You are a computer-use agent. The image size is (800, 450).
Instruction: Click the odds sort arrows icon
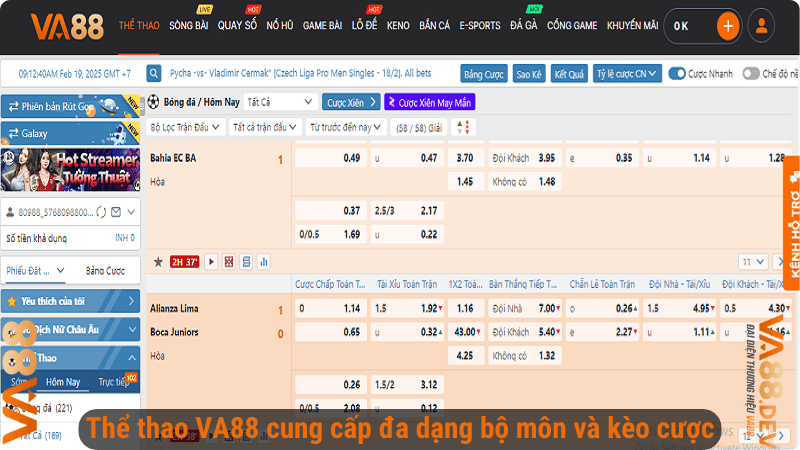coord(461,127)
